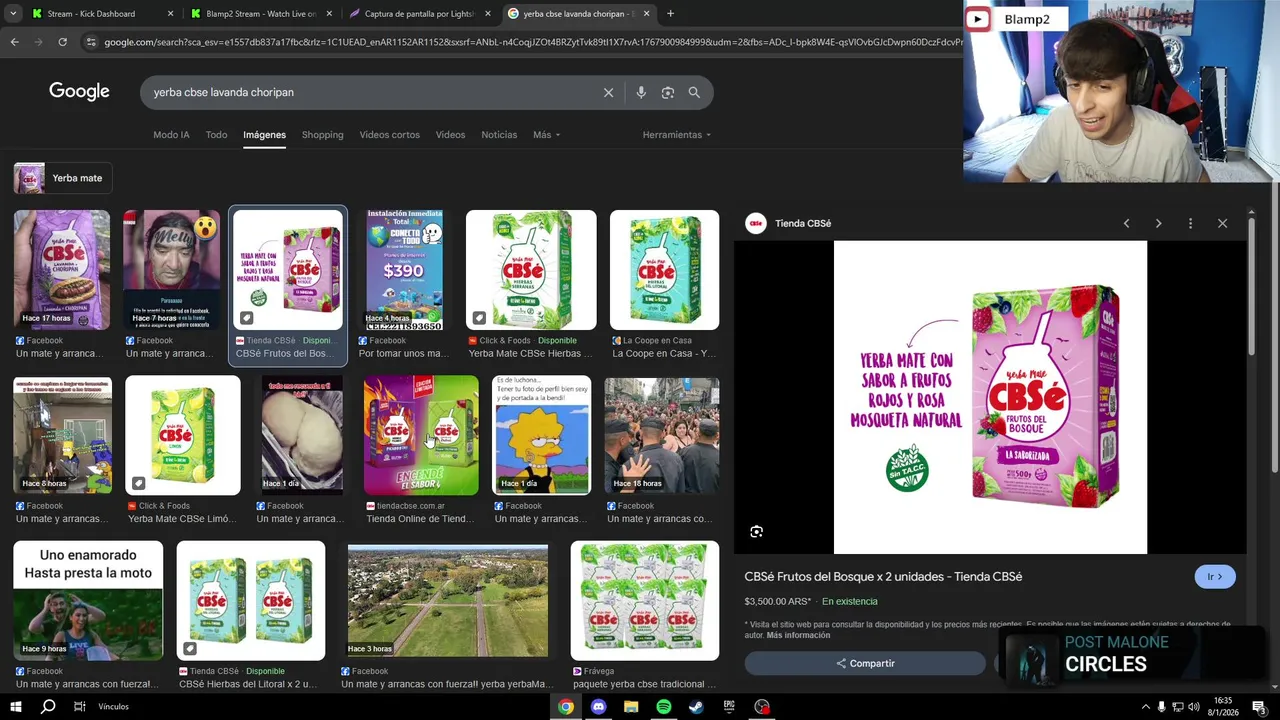Viewport: 1280px width, 720px height.
Task: Open Frávega paquete yerba cbse result
Action: [645, 601]
